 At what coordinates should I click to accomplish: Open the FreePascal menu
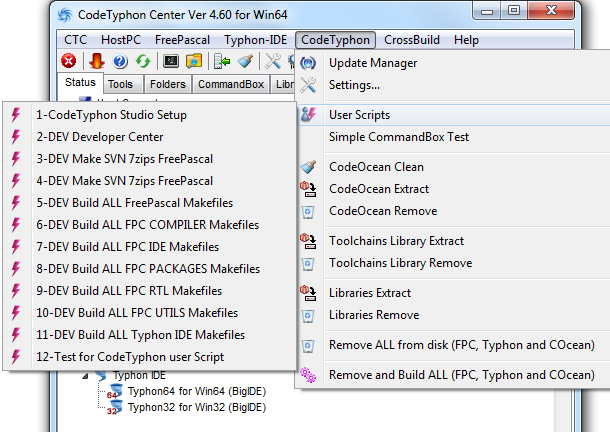coord(182,40)
